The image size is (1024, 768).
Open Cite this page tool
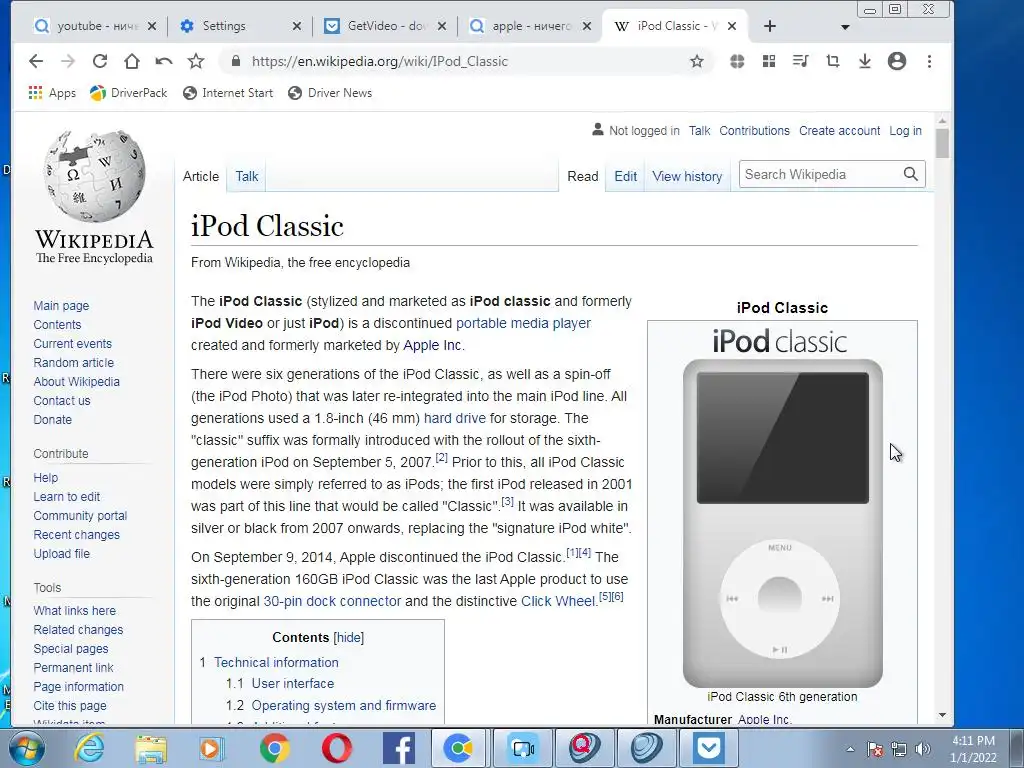70,706
